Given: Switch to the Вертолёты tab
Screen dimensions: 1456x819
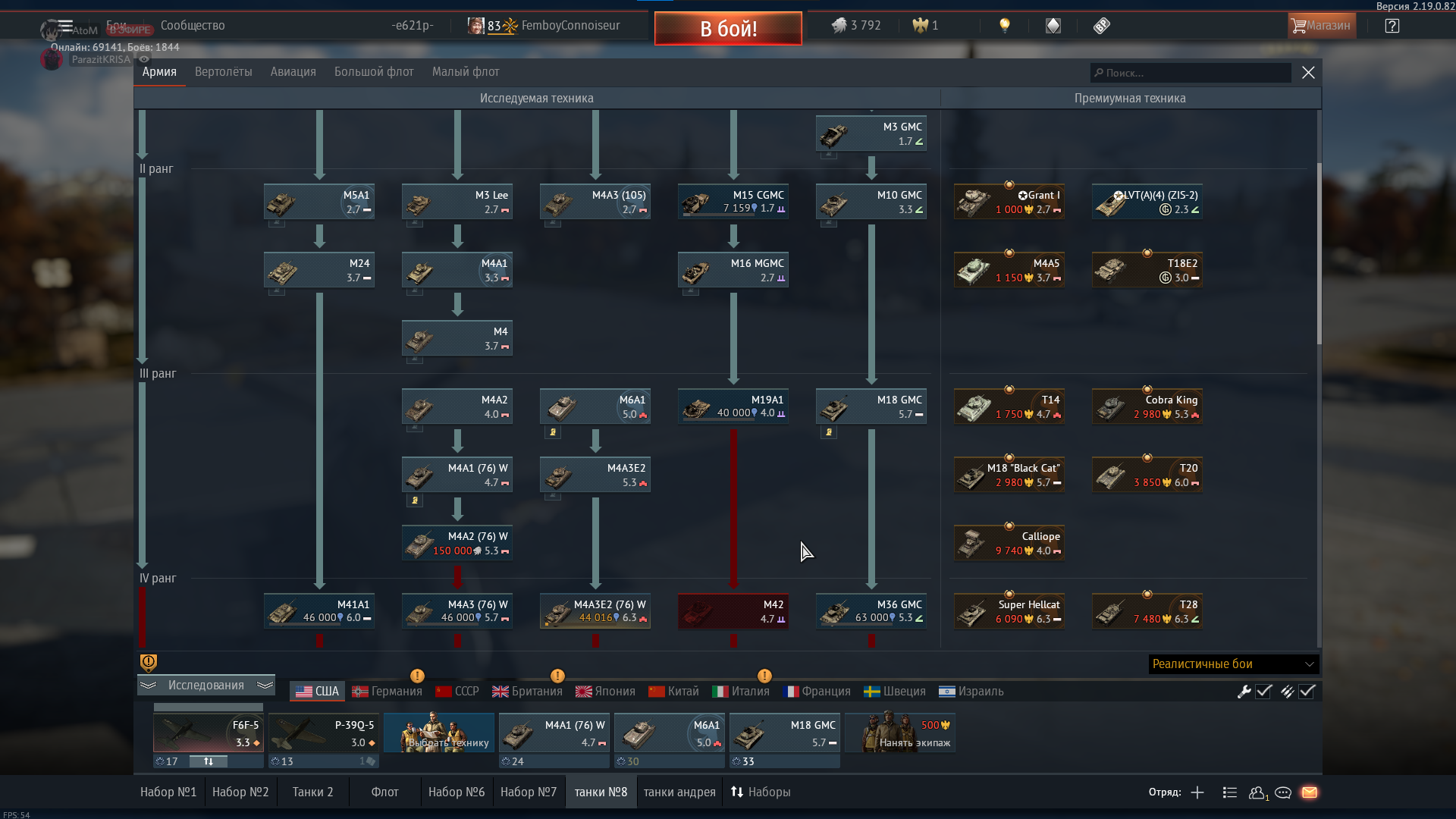Looking at the screenshot, I should tap(224, 72).
